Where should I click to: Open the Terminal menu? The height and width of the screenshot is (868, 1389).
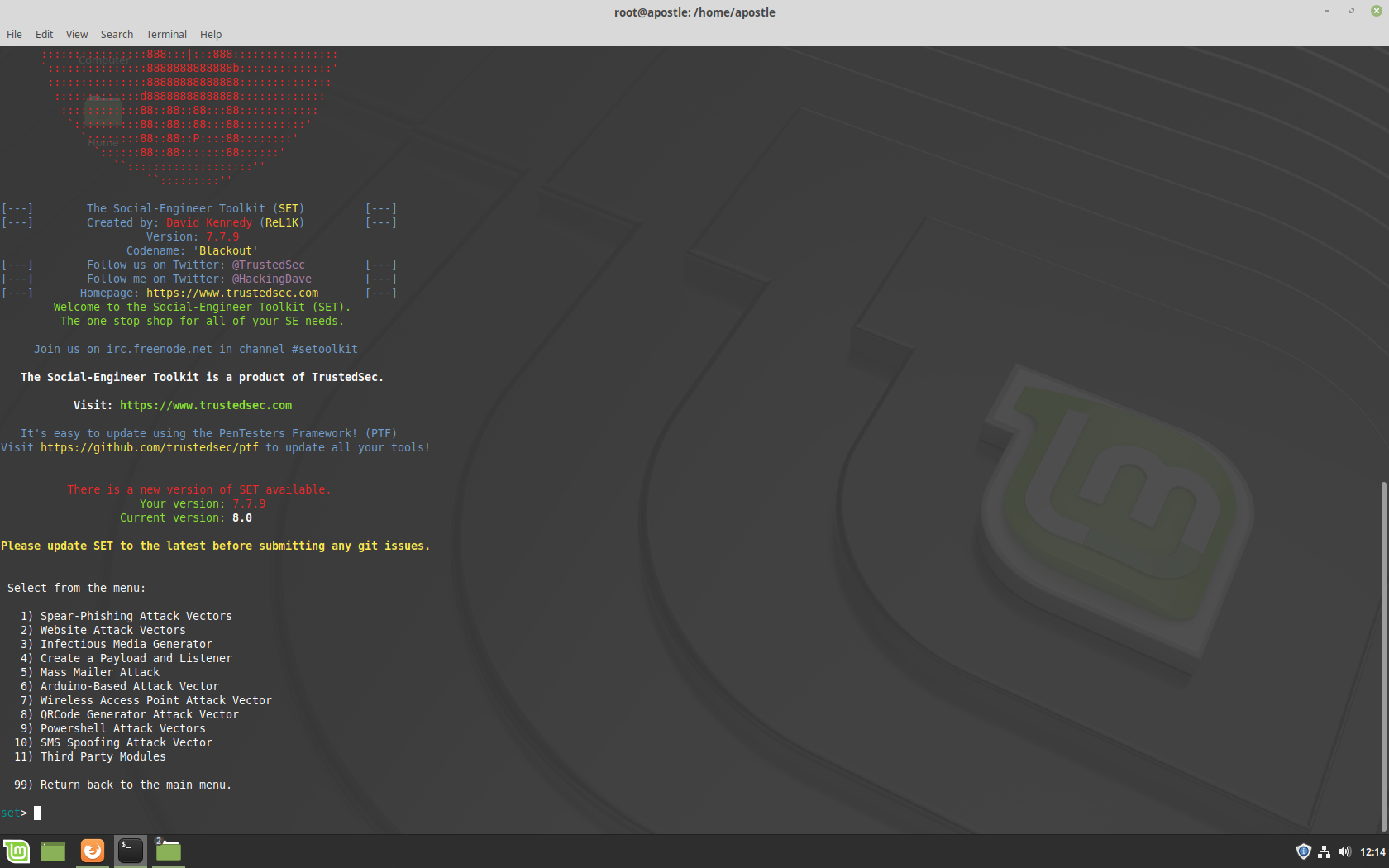[x=166, y=35]
